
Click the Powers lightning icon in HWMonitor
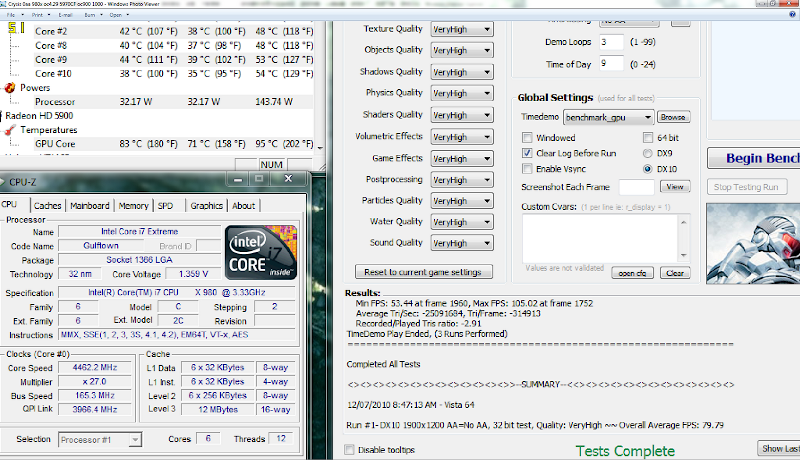click(10, 88)
